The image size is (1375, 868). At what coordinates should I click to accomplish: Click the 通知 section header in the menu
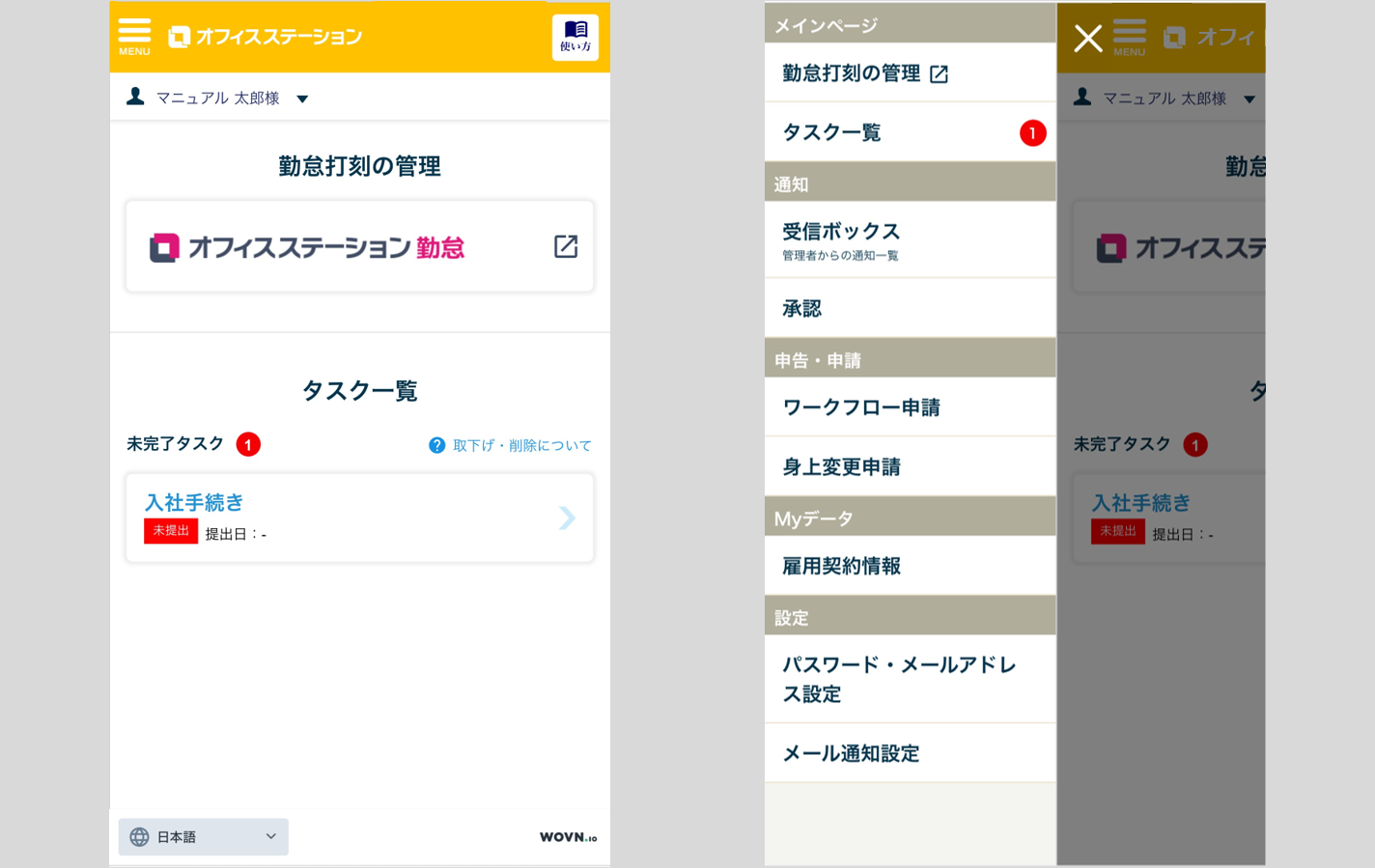coord(910,183)
